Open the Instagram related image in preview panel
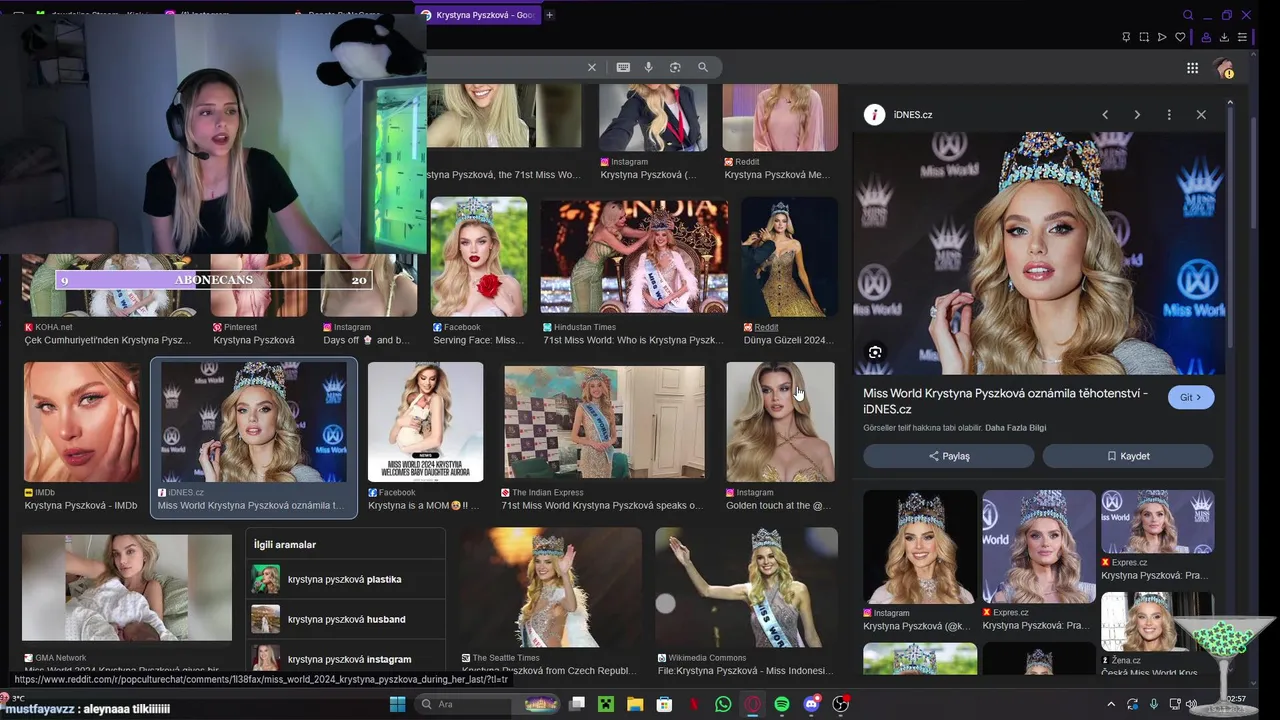This screenshot has width=1280, height=720. pos(920,546)
